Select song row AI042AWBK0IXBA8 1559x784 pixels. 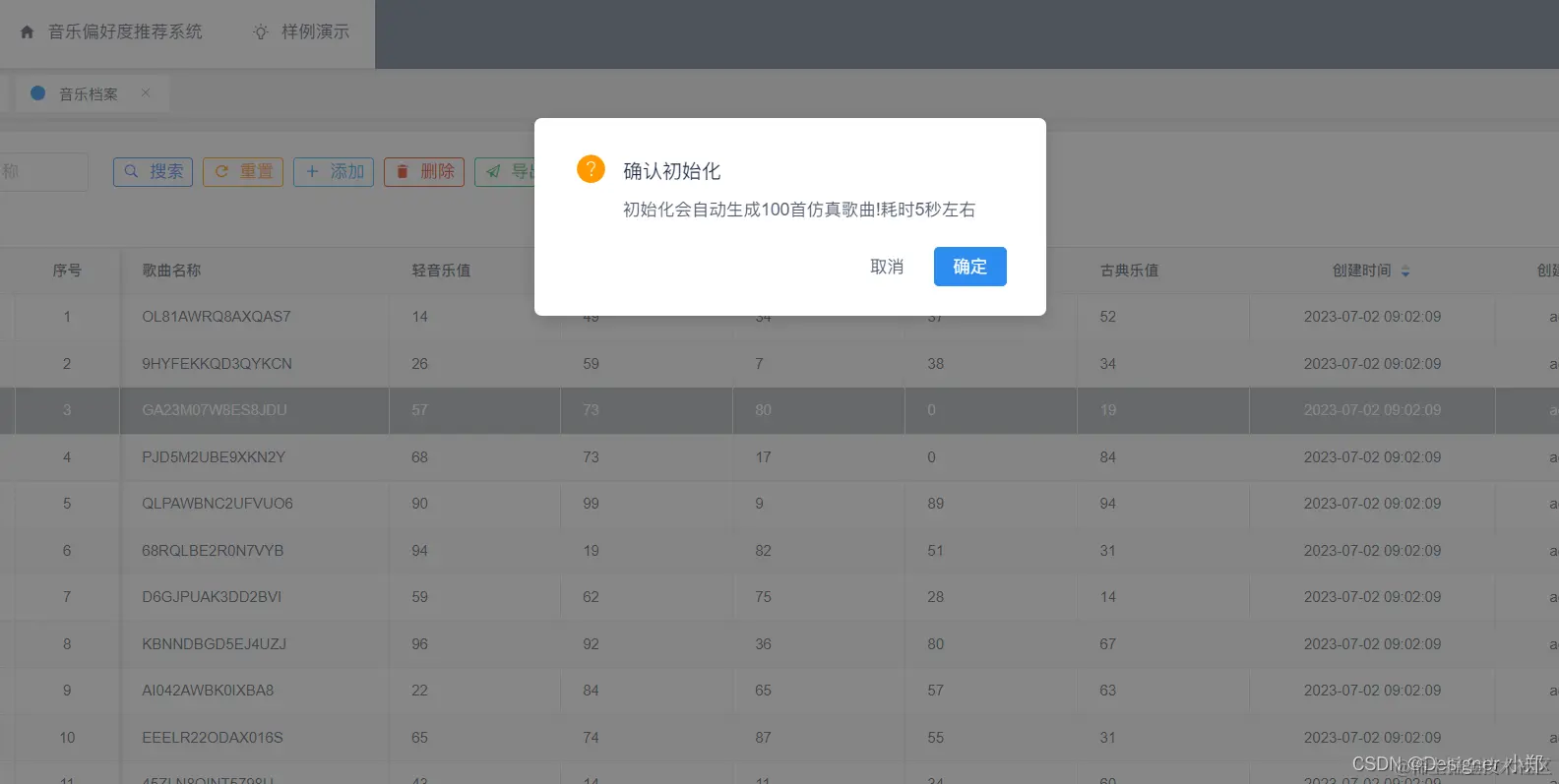(779, 691)
